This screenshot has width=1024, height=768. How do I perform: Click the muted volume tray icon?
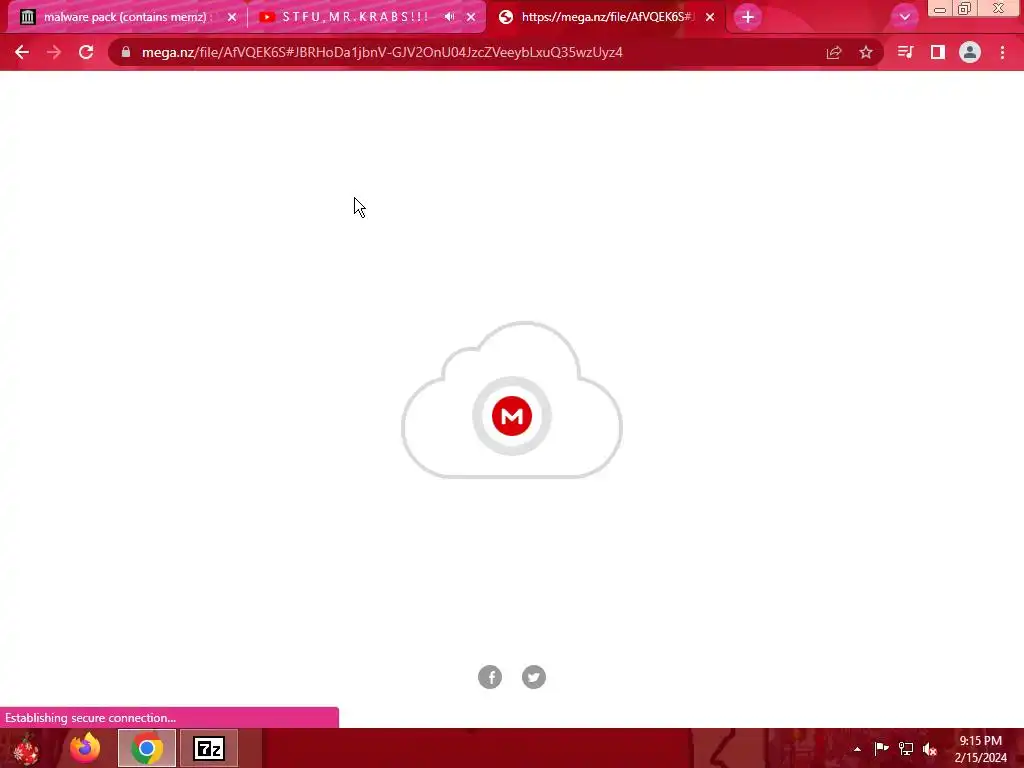pos(930,749)
